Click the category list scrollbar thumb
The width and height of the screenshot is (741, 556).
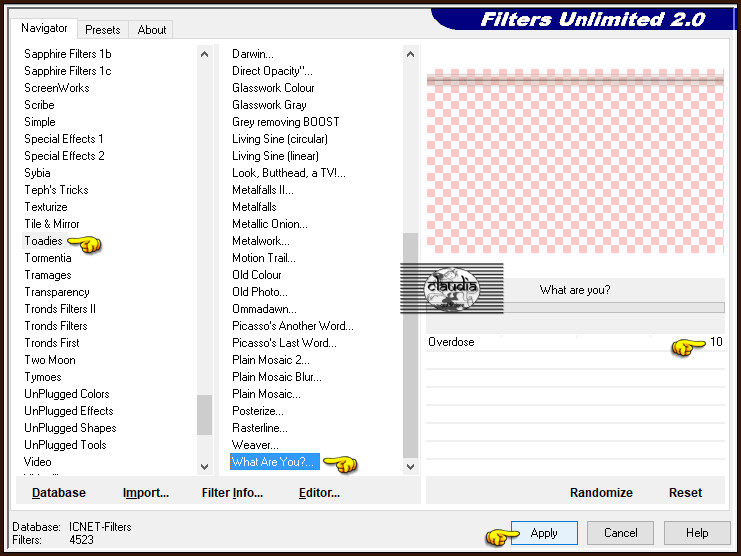pyautogui.click(x=205, y=415)
